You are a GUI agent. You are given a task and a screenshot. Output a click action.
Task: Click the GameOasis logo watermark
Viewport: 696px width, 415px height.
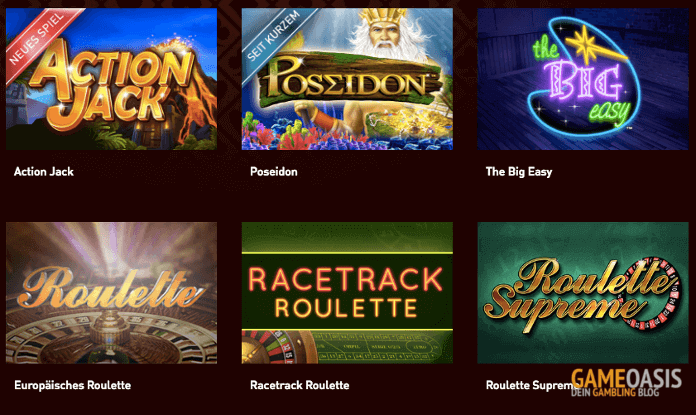click(626, 379)
